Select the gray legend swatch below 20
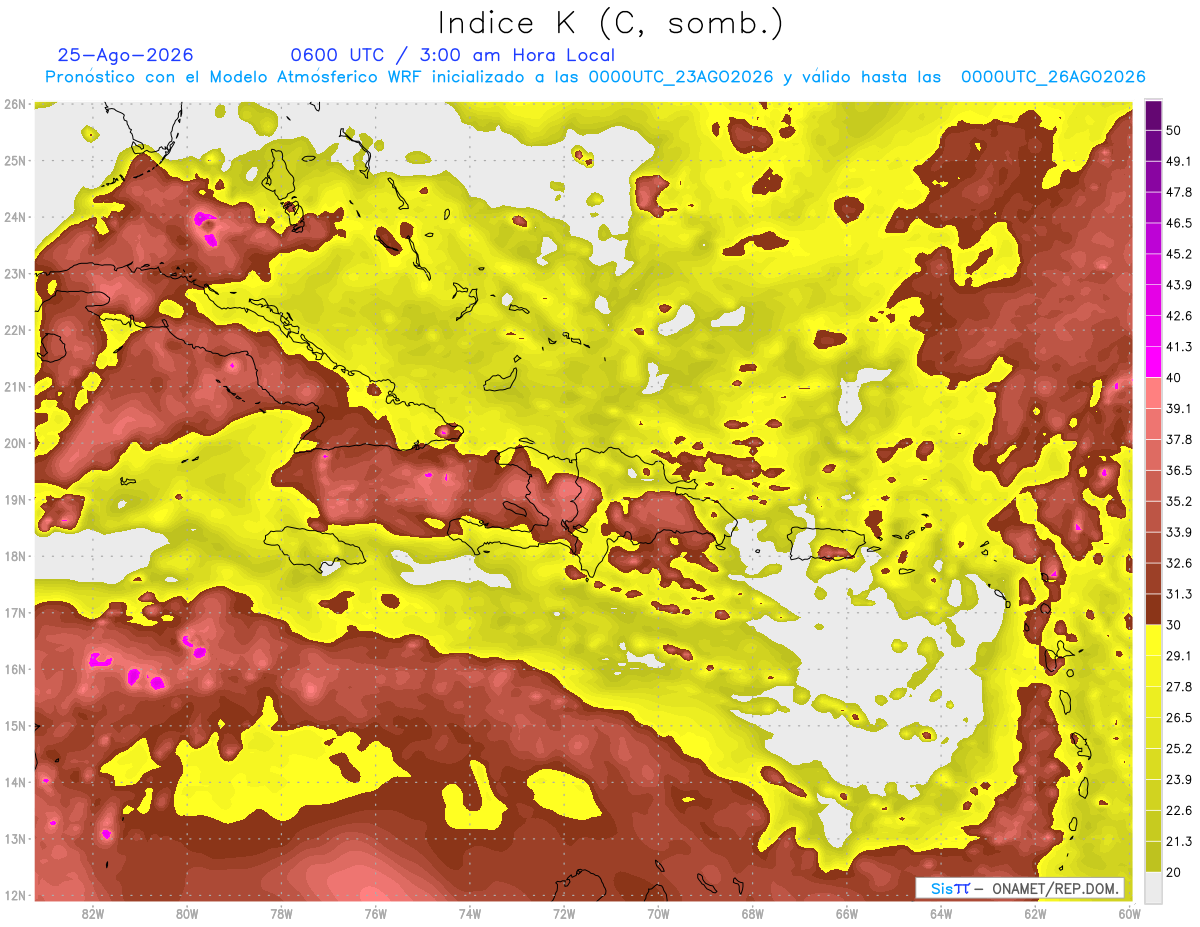Screen dimensions: 1200x927 (1153, 886)
